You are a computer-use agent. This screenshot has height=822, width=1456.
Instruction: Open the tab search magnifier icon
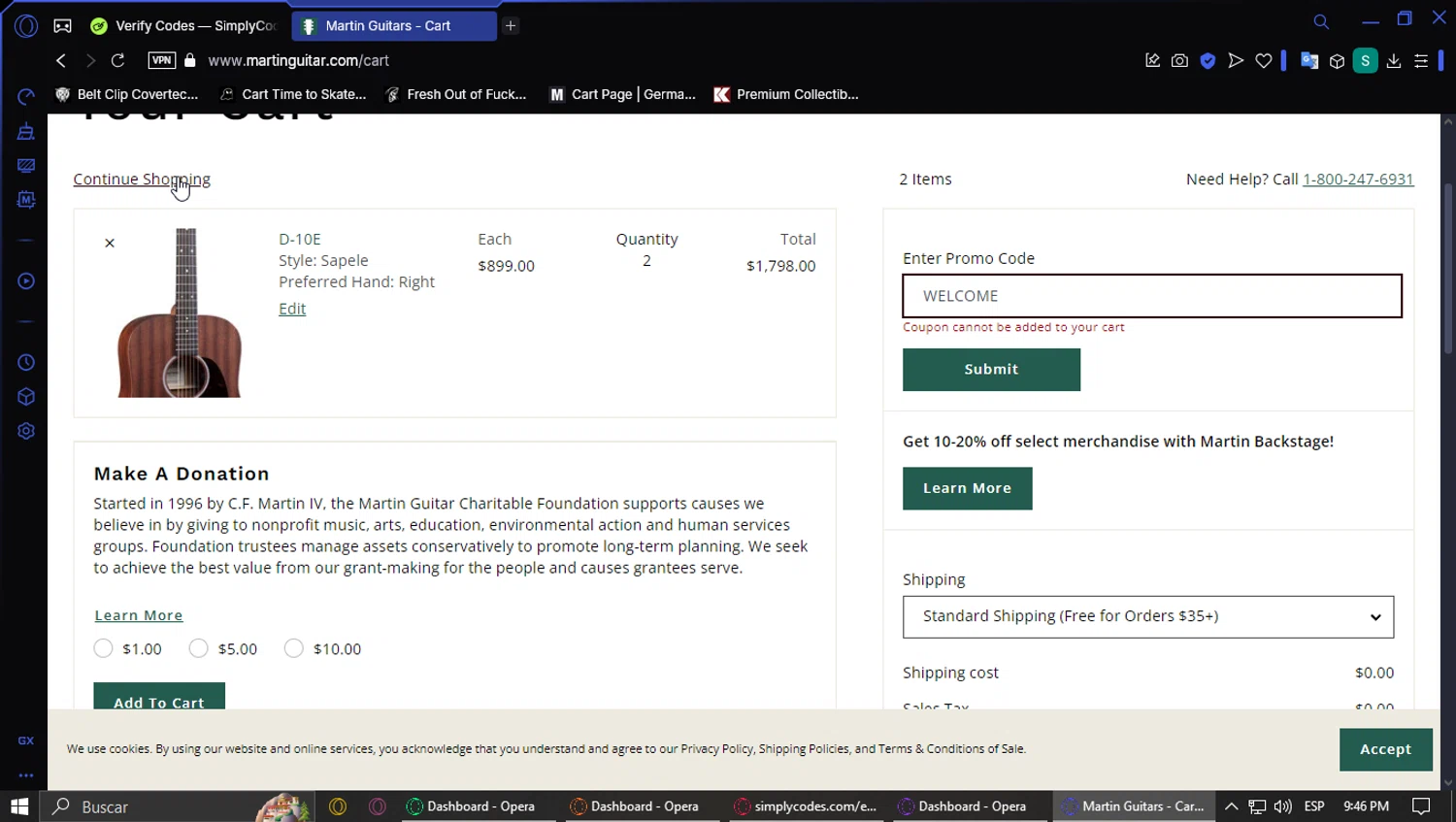coord(1321,21)
